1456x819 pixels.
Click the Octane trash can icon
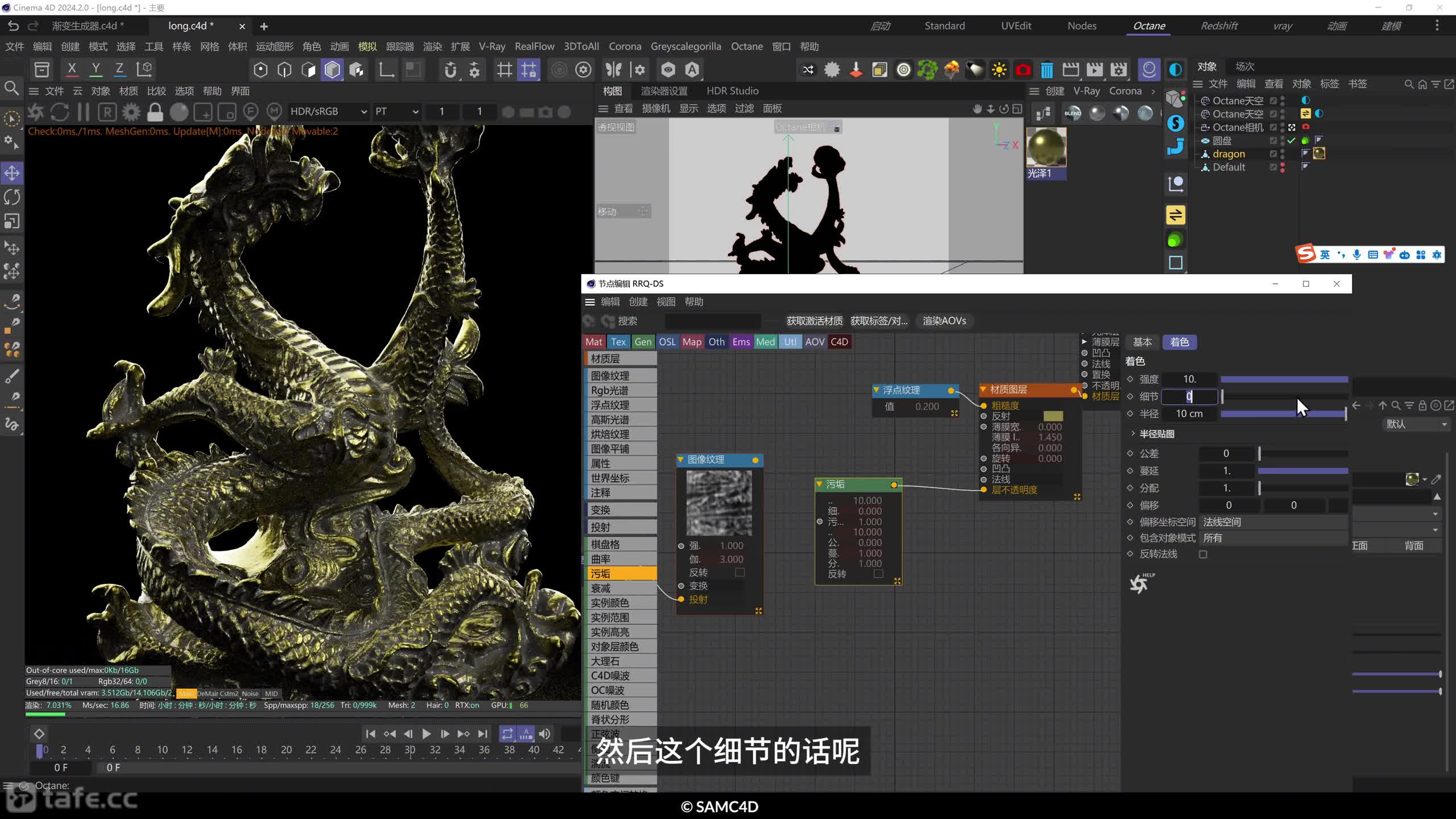tap(1046, 70)
